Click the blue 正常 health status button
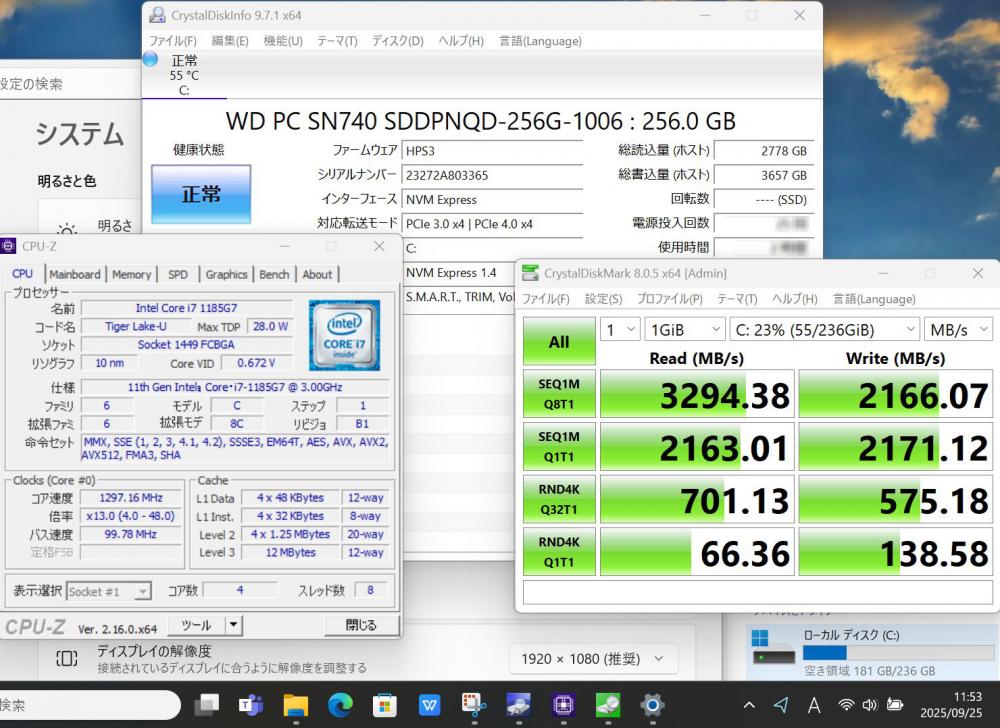The image size is (1000, 728). coord(201,194)
